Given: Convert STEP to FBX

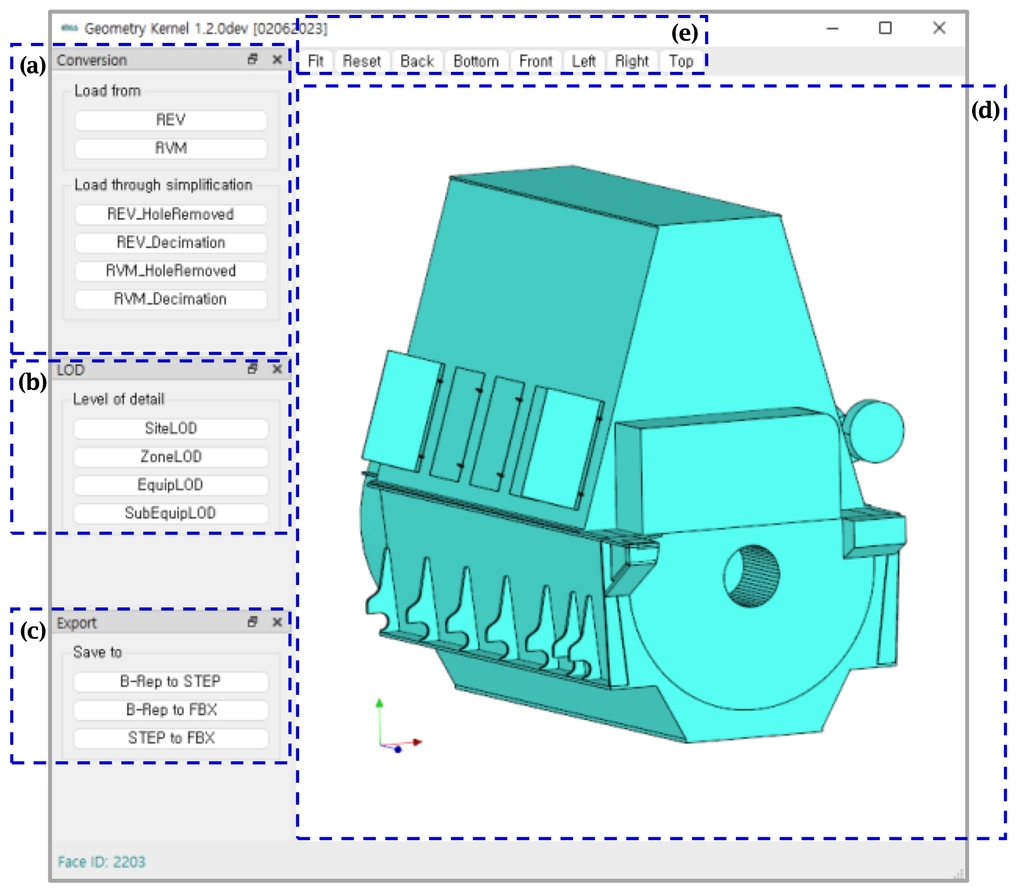Looking at the screenshot, I should coord(170,738).
